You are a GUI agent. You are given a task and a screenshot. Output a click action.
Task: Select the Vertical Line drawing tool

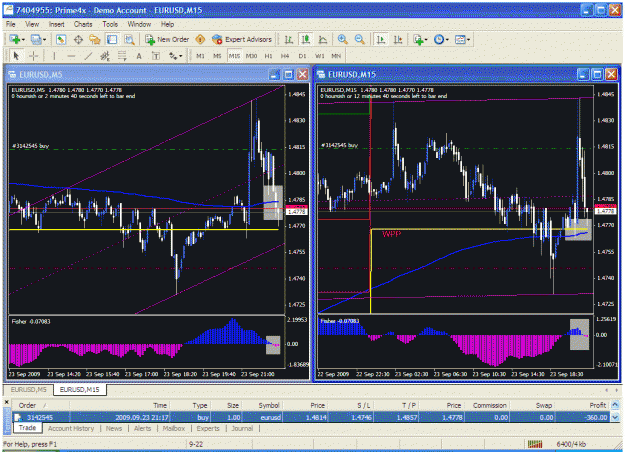coord(54,56)
